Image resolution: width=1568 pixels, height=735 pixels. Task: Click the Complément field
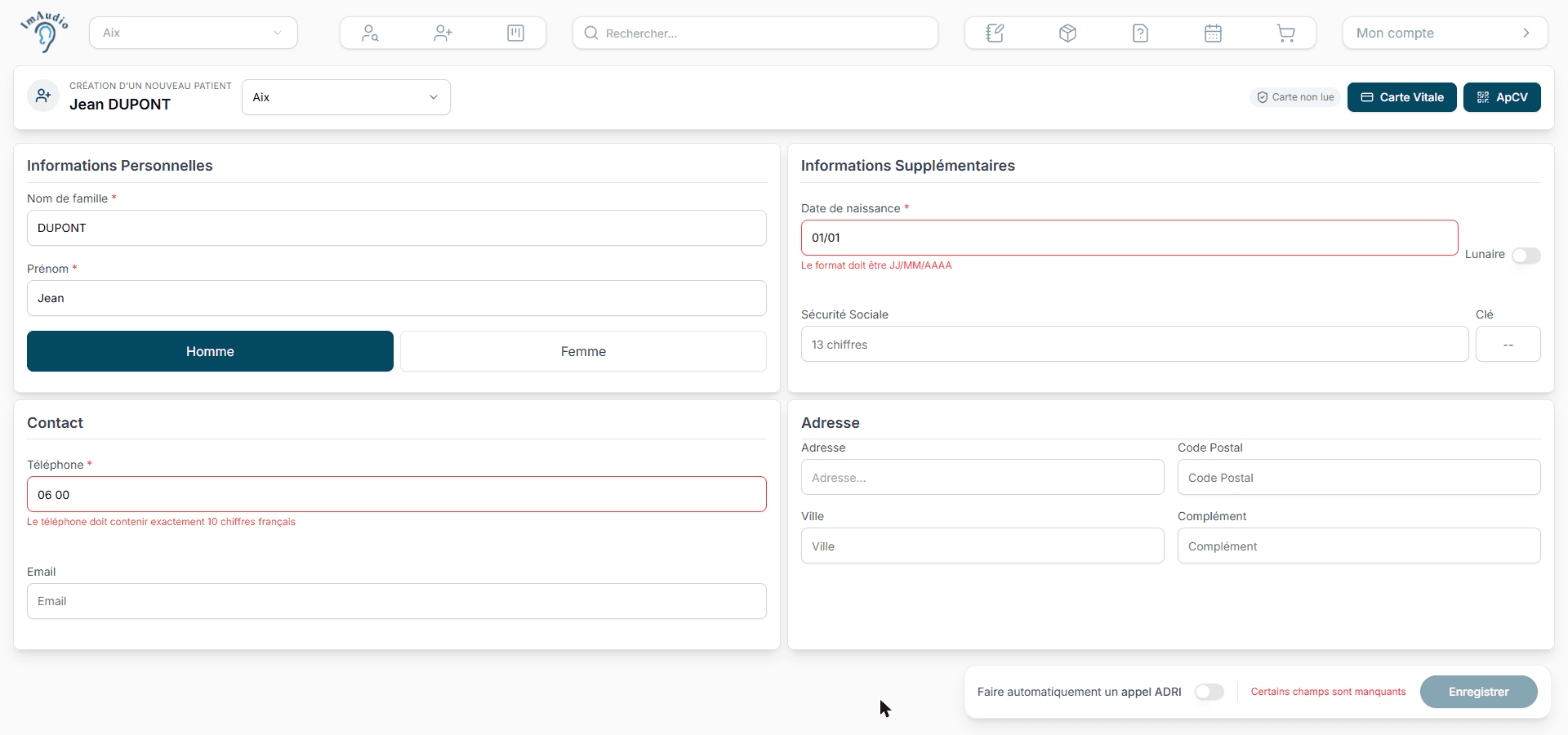pyautogui.click(x=1359, y=546)
